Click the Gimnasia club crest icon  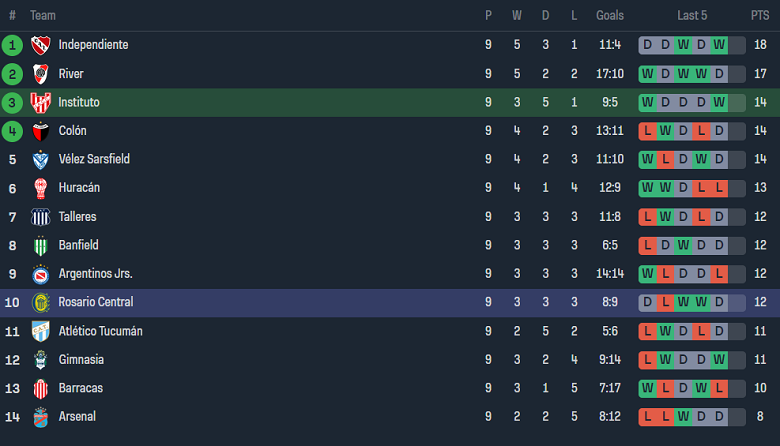click(x=40, y=359)
